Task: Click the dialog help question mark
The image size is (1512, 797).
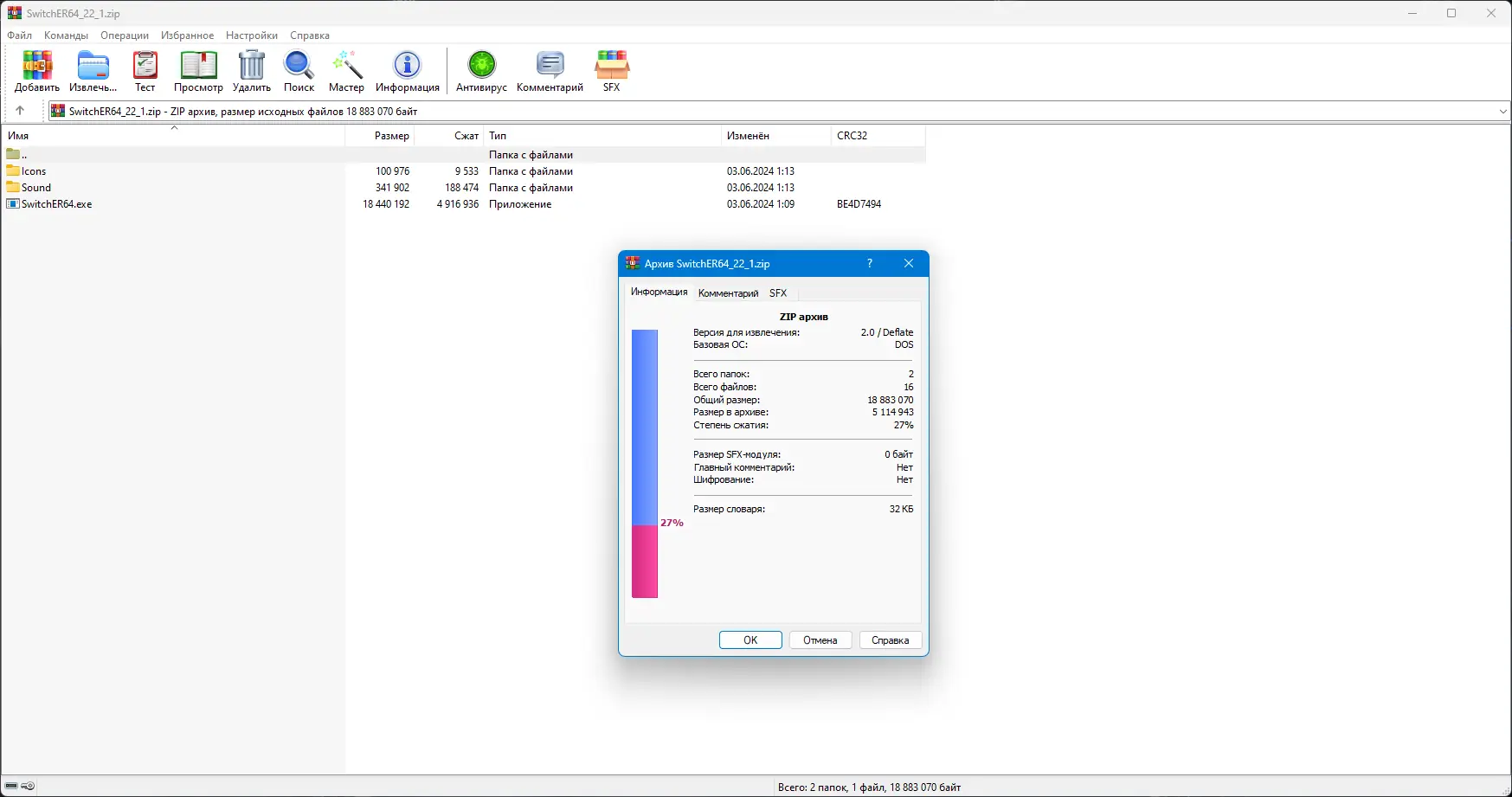Action: pyautogui.click(x=870, y=263)
